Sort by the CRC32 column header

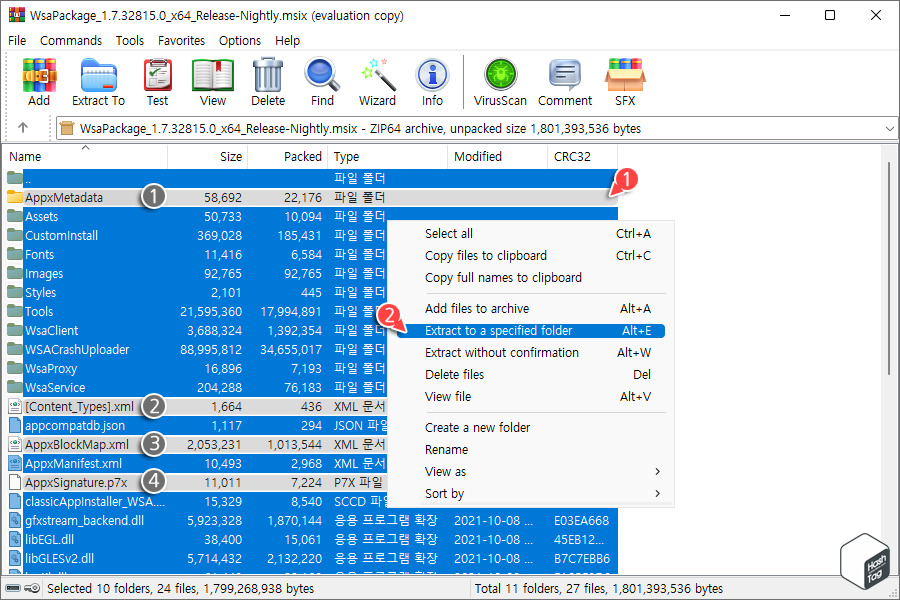coord(583,157)
